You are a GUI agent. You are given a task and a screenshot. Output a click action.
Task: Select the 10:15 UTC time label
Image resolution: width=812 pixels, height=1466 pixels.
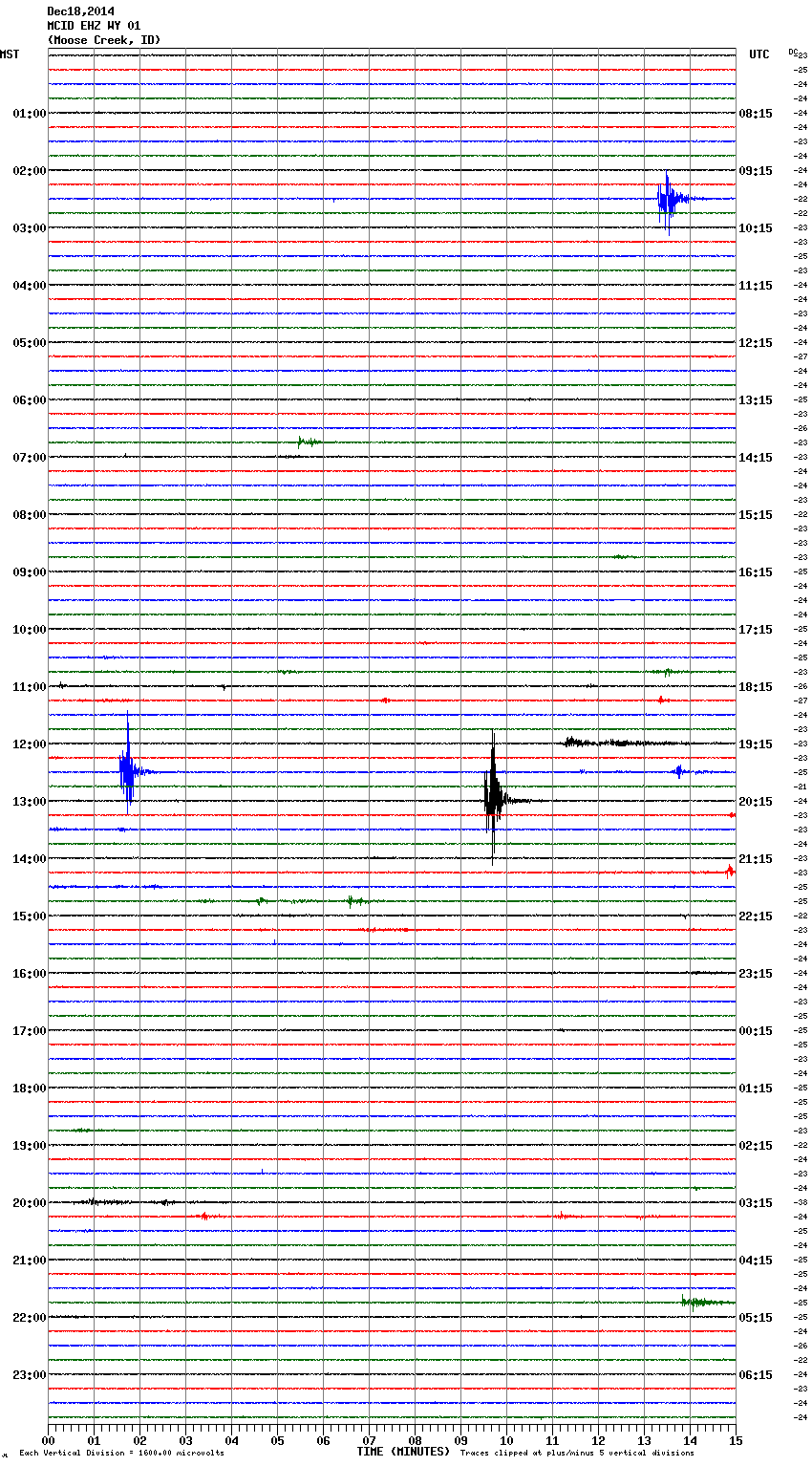click(x=756, y=228)
